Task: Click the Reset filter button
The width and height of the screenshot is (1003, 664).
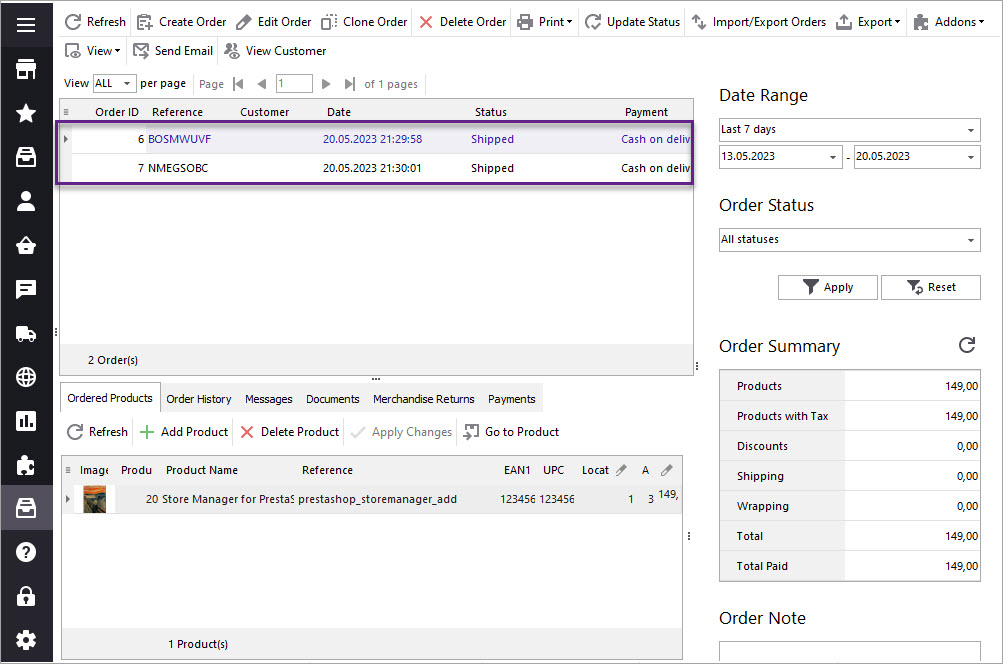Action: coord(930,287)
